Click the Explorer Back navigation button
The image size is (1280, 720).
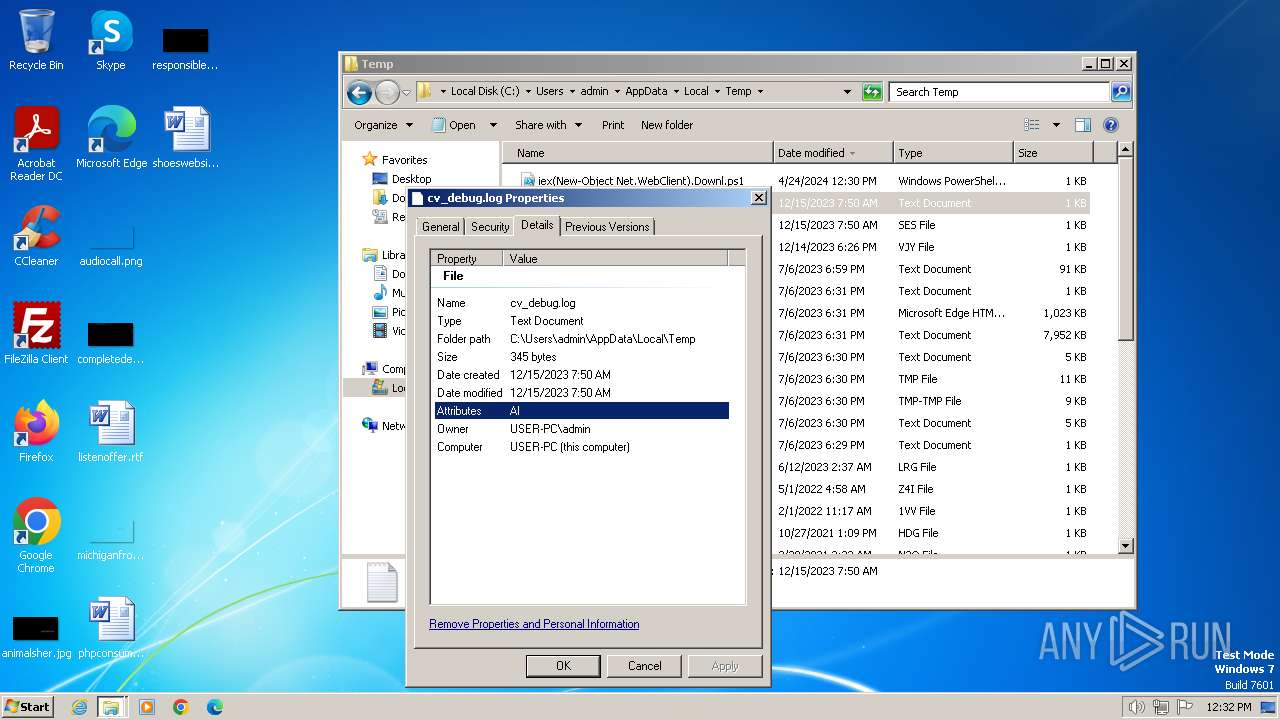359,92
